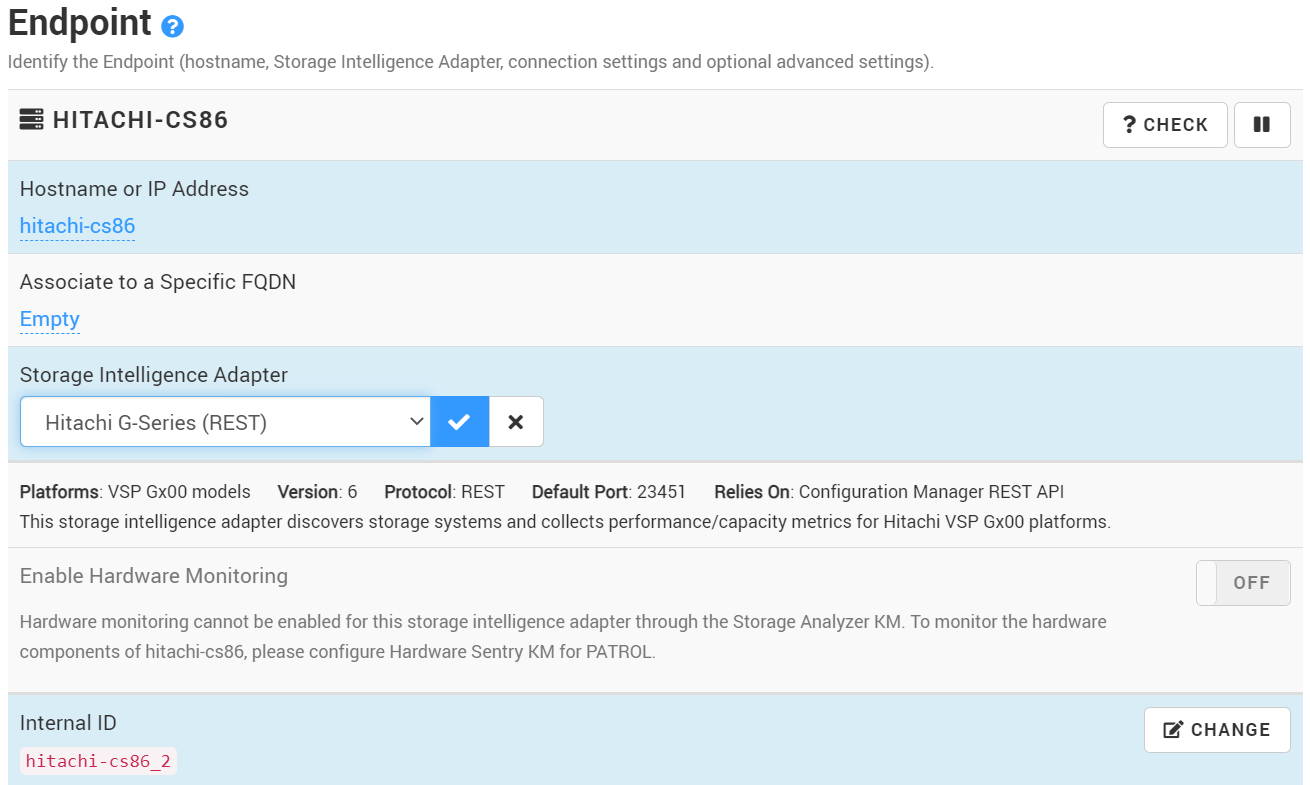Run a connection test with CHECK
Screen dimensions: 1310x785
1165,124
